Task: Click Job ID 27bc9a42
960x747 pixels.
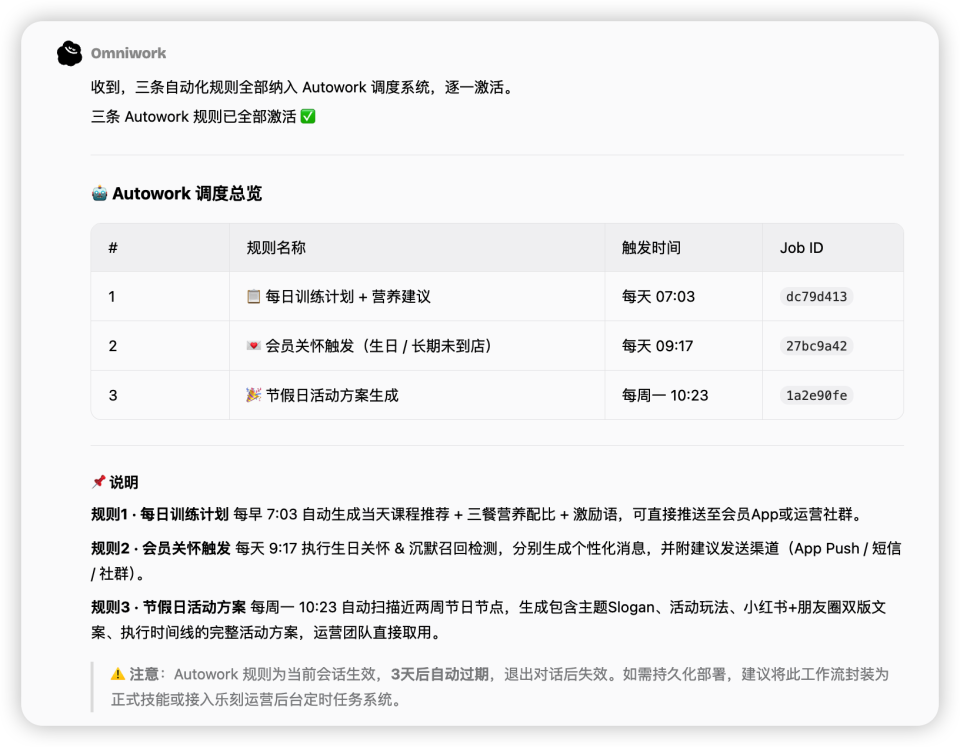Action: [817, 346]
